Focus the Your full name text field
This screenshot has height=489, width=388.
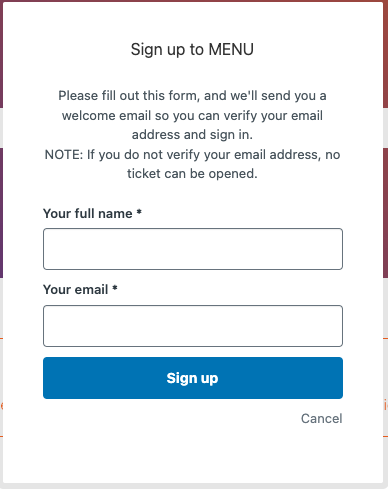click(x=193, y=249)
